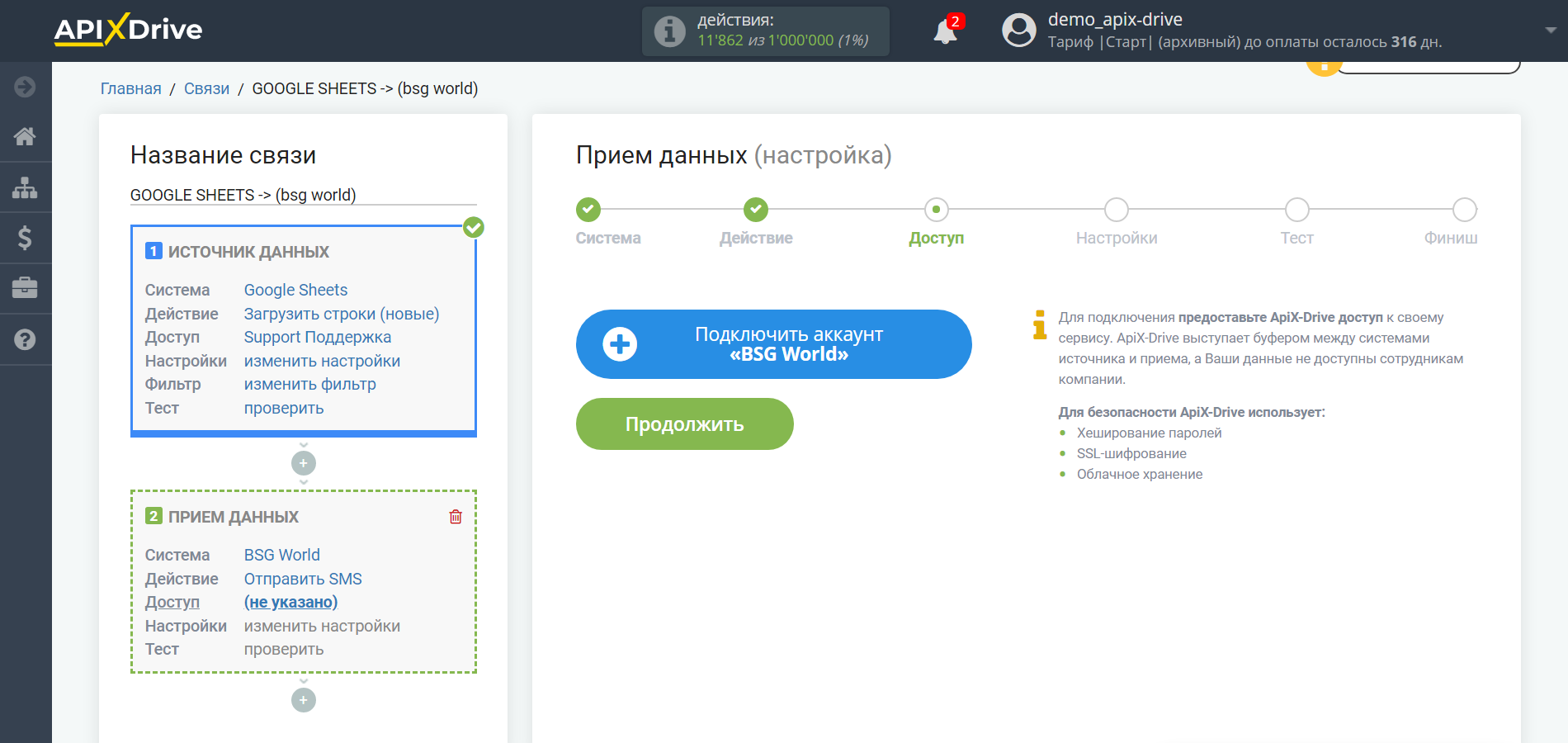Open Загрузить строки (новые) action link
Screen dimensions: 1568x743
[342, 314]
